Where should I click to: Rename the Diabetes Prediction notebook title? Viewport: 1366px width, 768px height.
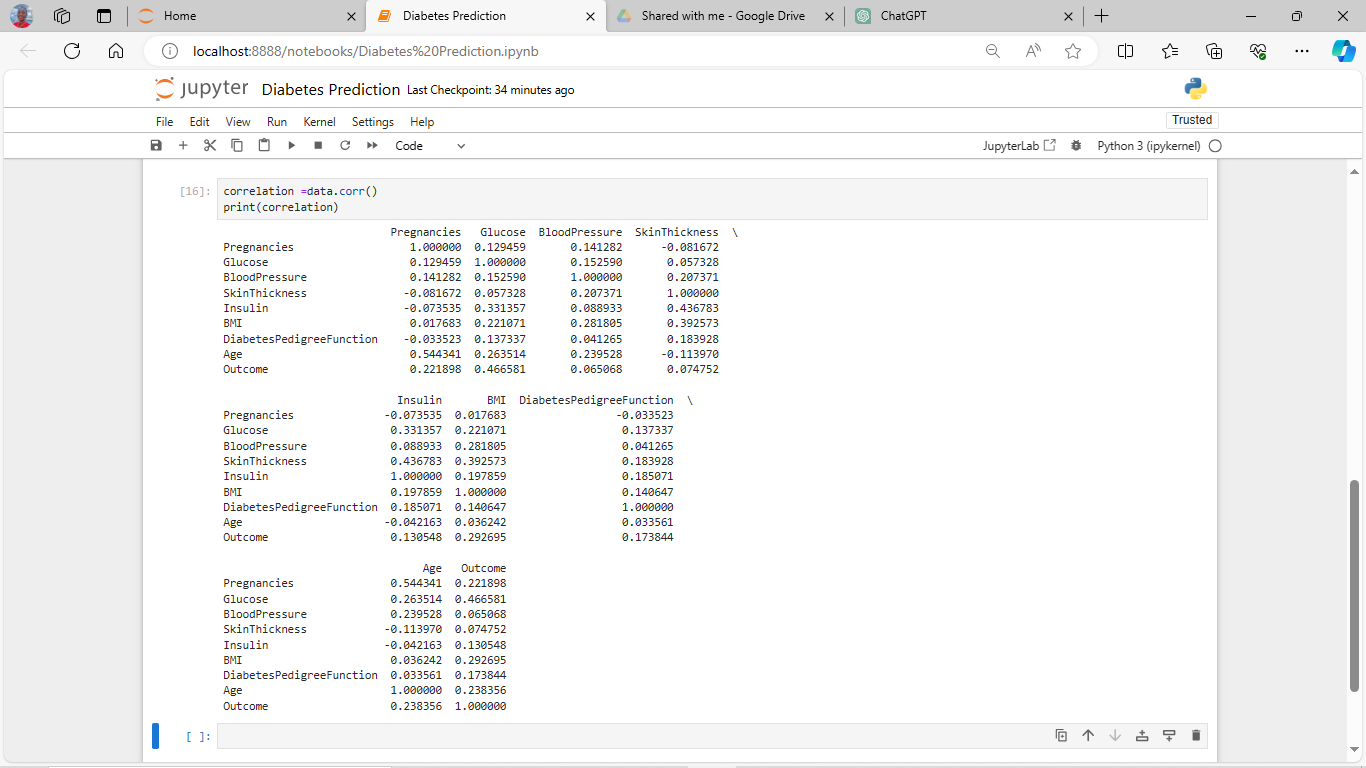[x=331, y=90]
